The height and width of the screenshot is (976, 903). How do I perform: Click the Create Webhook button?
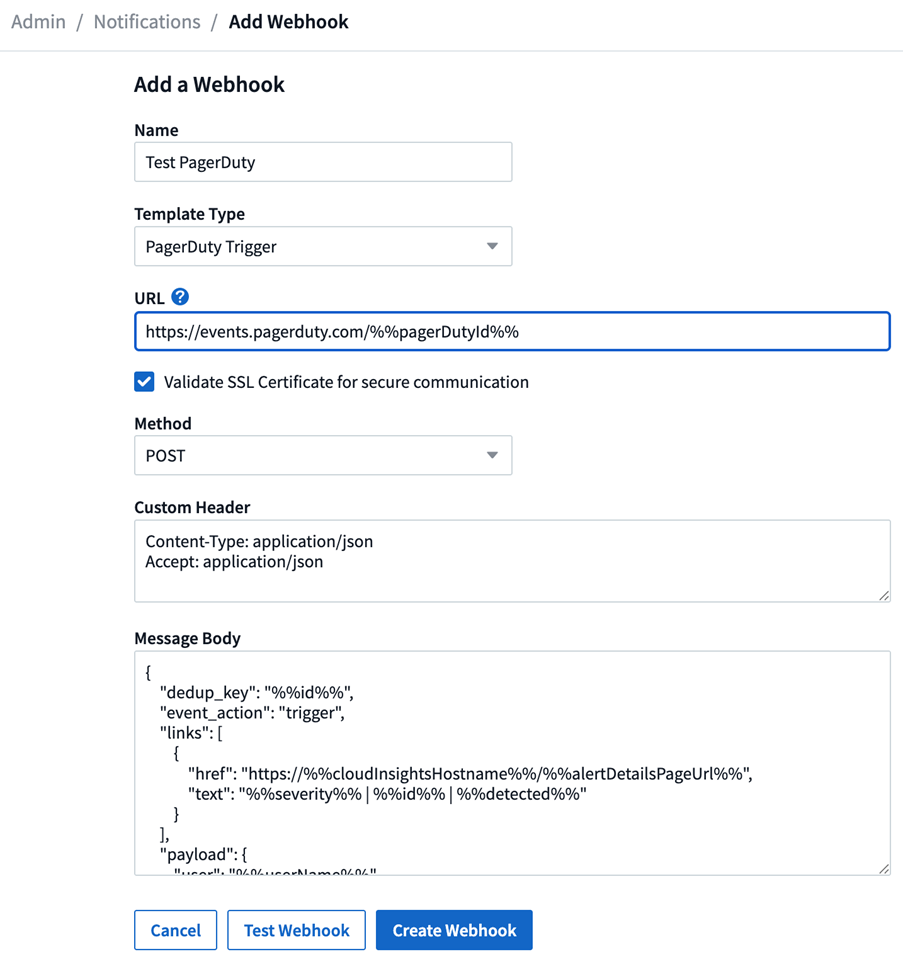454,930
